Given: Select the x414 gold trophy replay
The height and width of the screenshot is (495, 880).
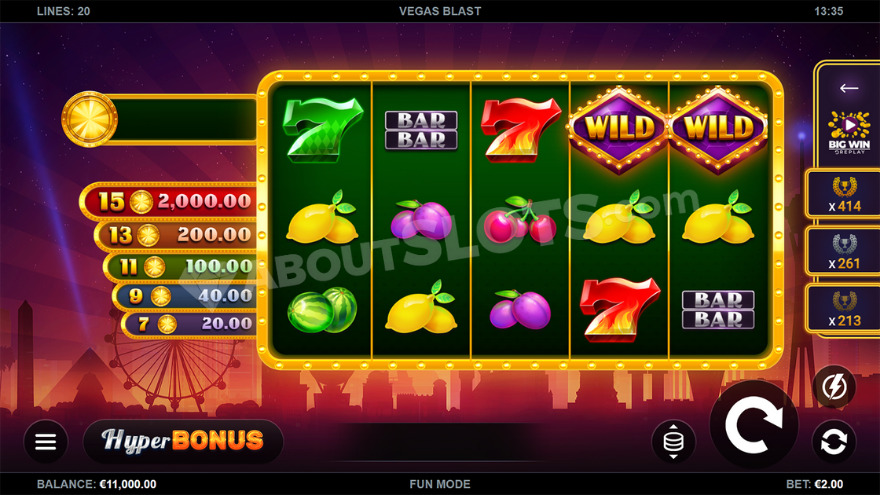Looking at the screenshot, I should click(x=845, y=194).
